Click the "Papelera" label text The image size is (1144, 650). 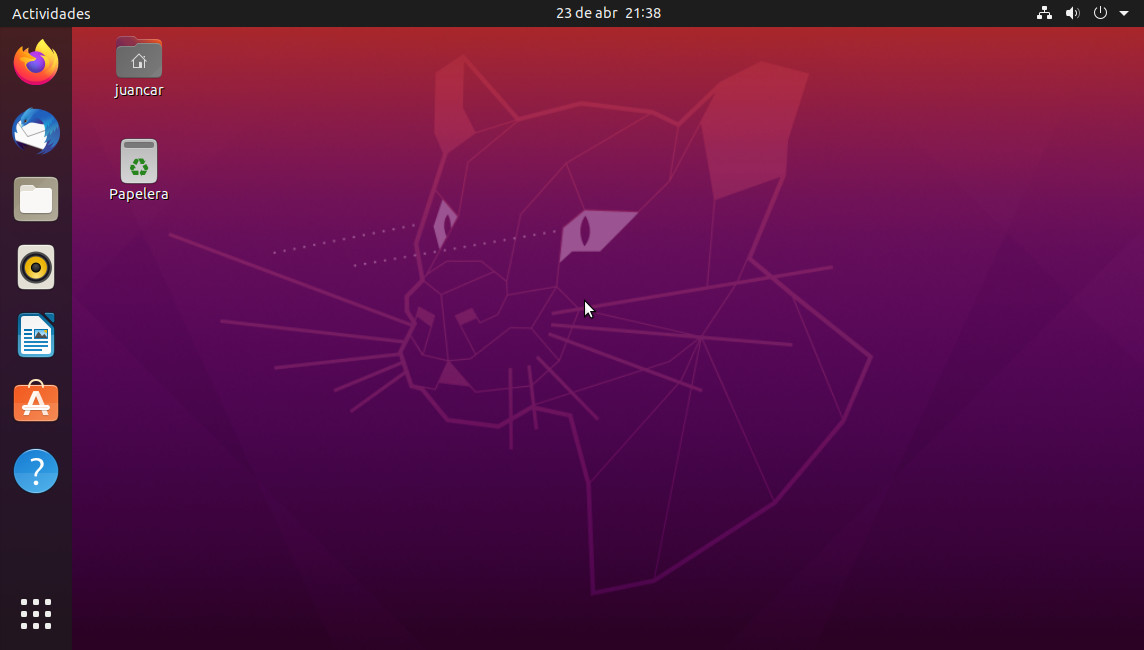coord(139,194)
